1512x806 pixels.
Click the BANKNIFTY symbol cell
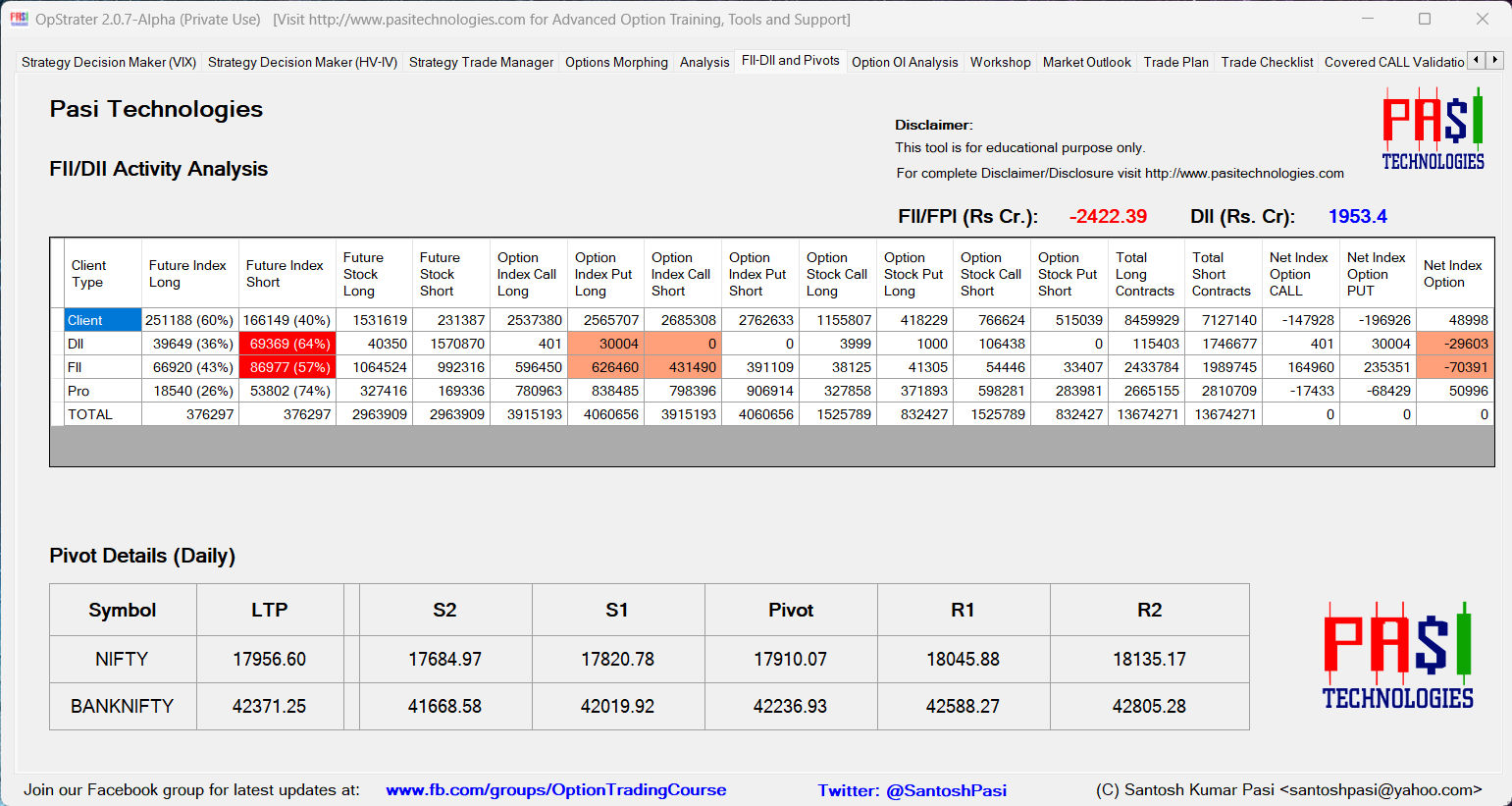click(x=123, y=706)
